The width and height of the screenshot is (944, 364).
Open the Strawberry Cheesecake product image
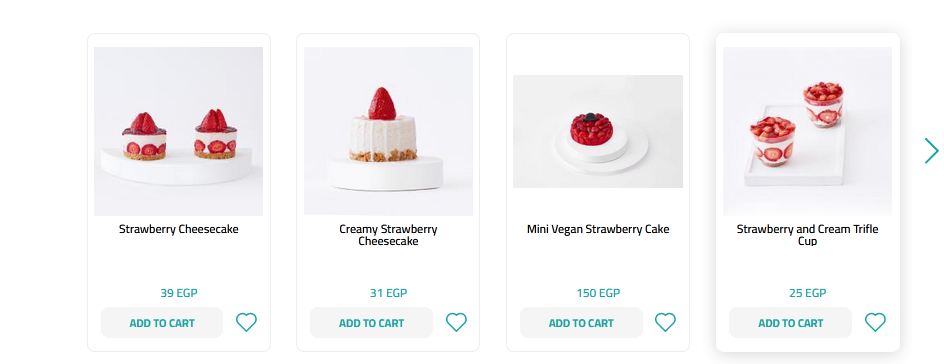tap(179, 131)
